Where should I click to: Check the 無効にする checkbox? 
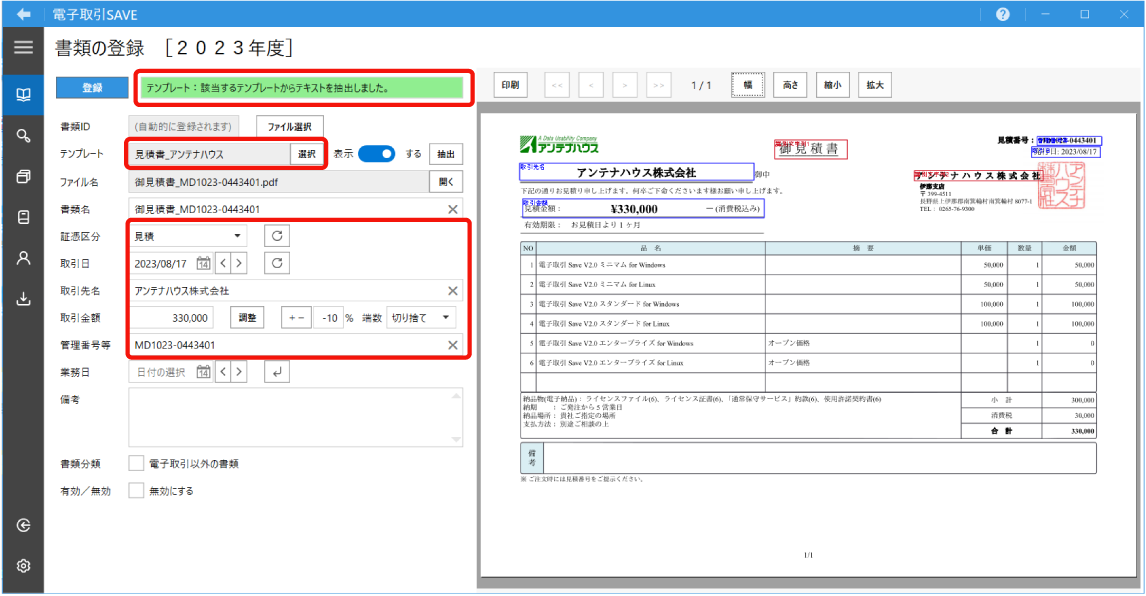coord(137,491)
